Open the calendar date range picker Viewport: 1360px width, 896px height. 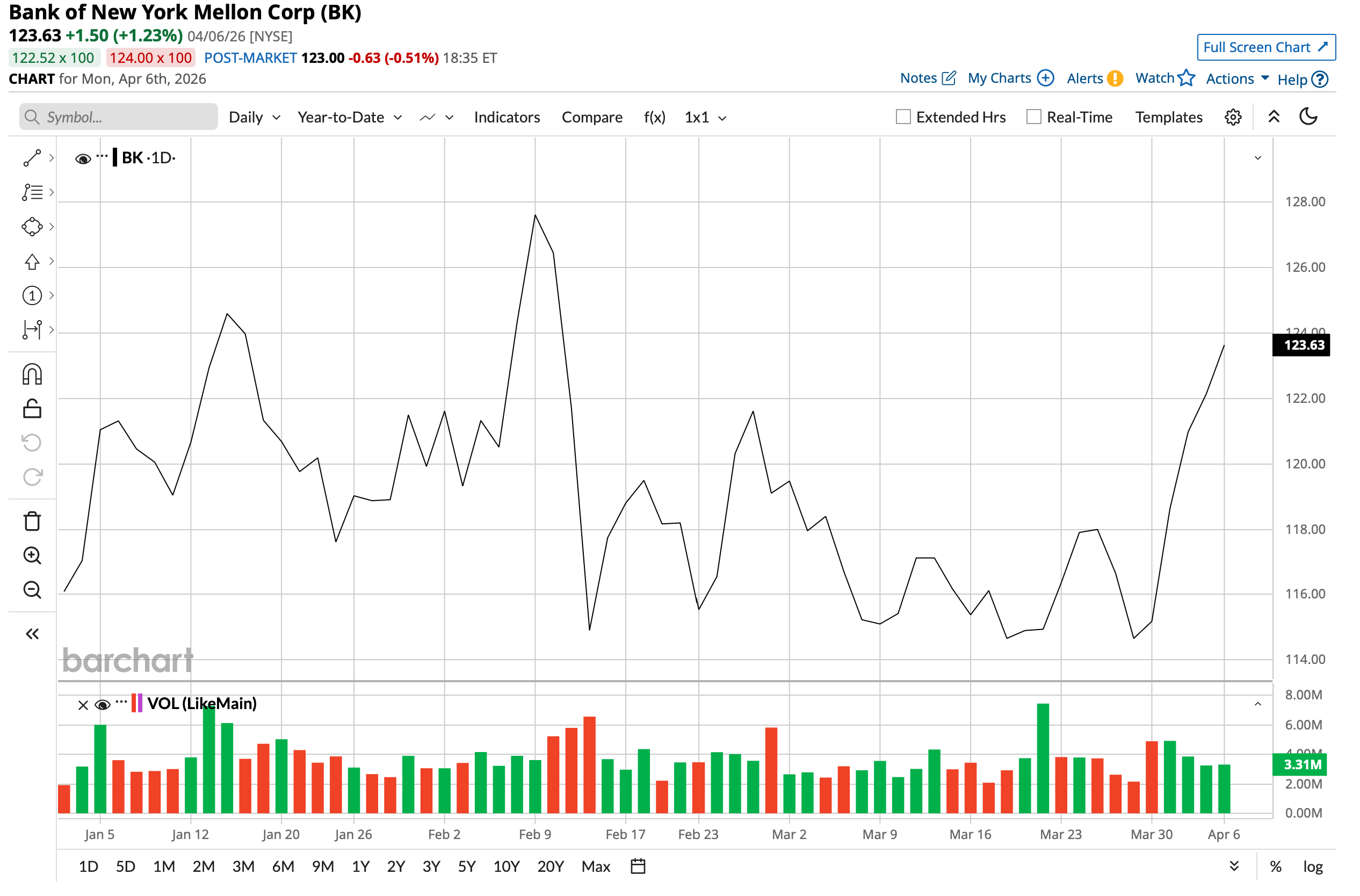pos(638,867)
